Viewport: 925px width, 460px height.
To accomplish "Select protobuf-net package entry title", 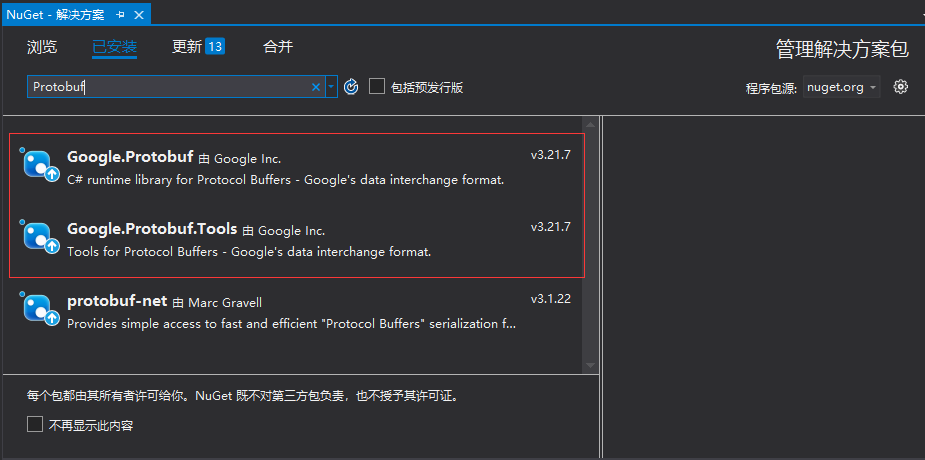I will click(117, 301).
